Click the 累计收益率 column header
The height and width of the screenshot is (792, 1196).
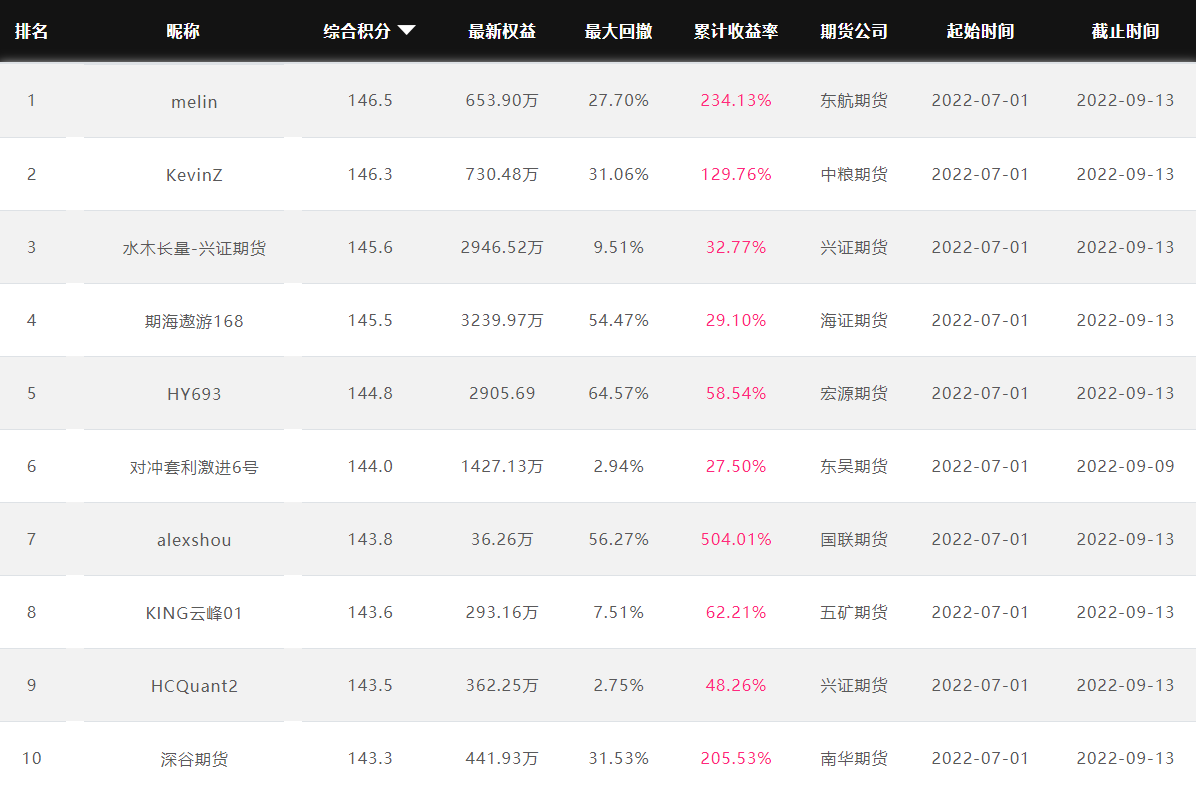click(736, 31)
